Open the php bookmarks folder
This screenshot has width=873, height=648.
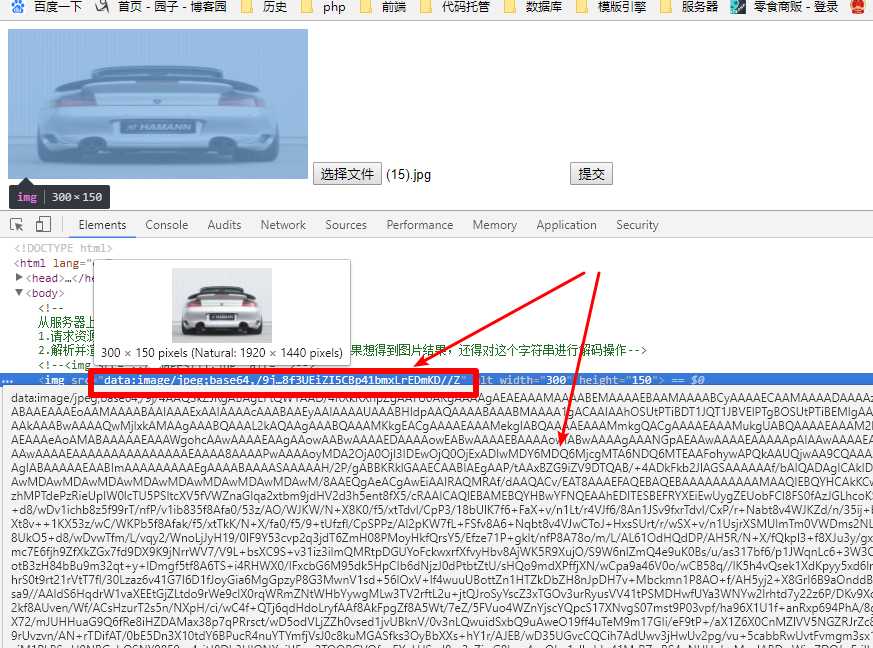323,7
